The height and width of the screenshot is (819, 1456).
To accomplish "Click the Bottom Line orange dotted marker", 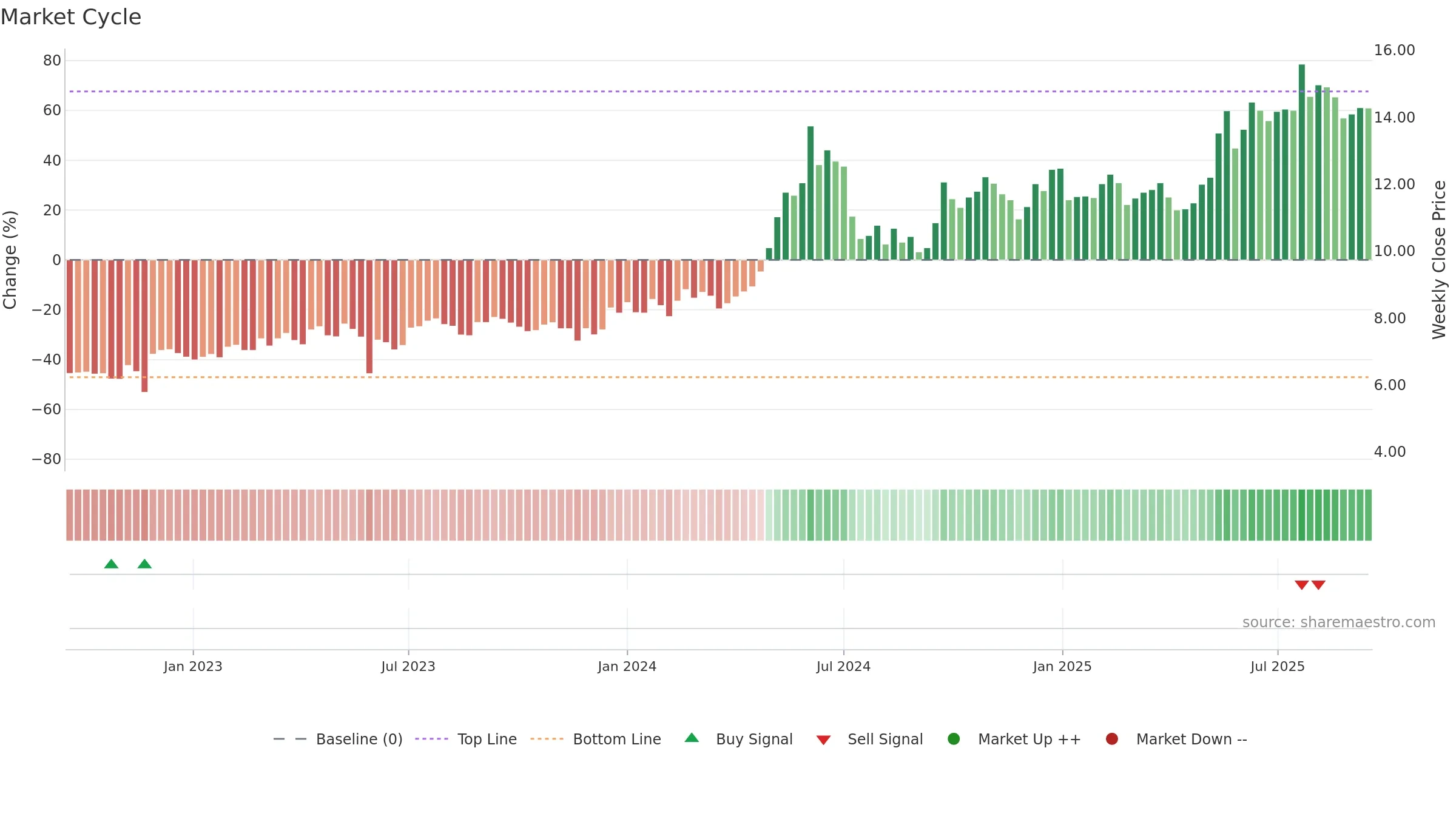I will point(547,739).
